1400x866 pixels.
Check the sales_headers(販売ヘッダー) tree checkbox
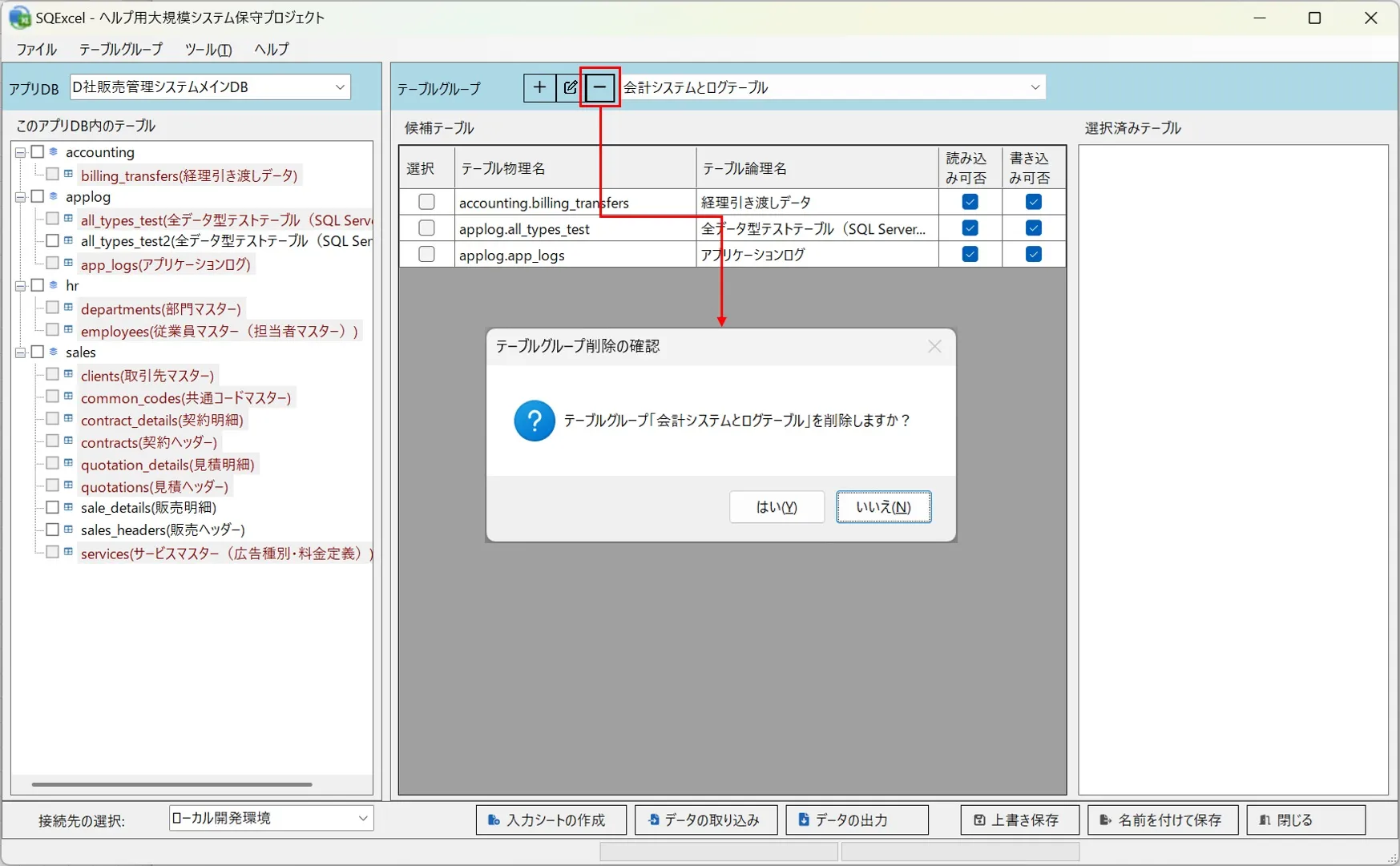[52, 530]
